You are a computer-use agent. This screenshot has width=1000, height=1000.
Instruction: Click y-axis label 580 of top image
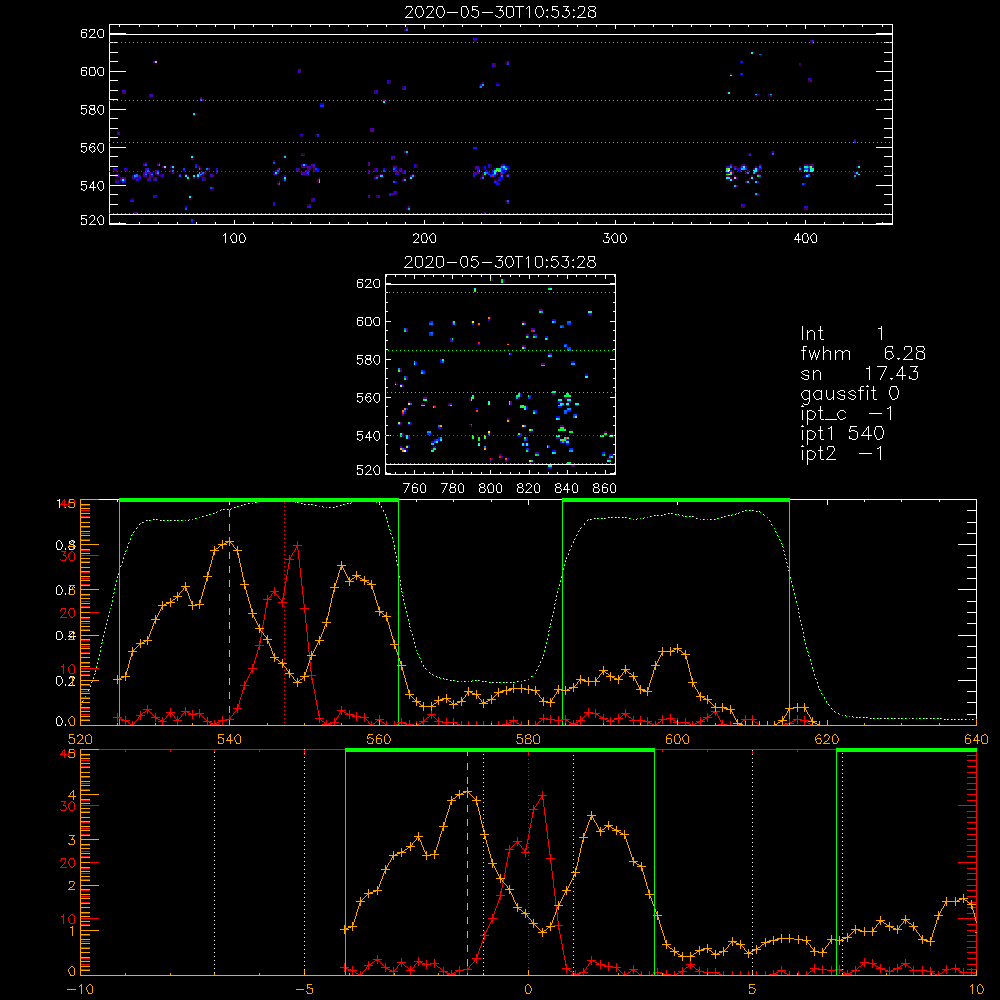(92, 110)
